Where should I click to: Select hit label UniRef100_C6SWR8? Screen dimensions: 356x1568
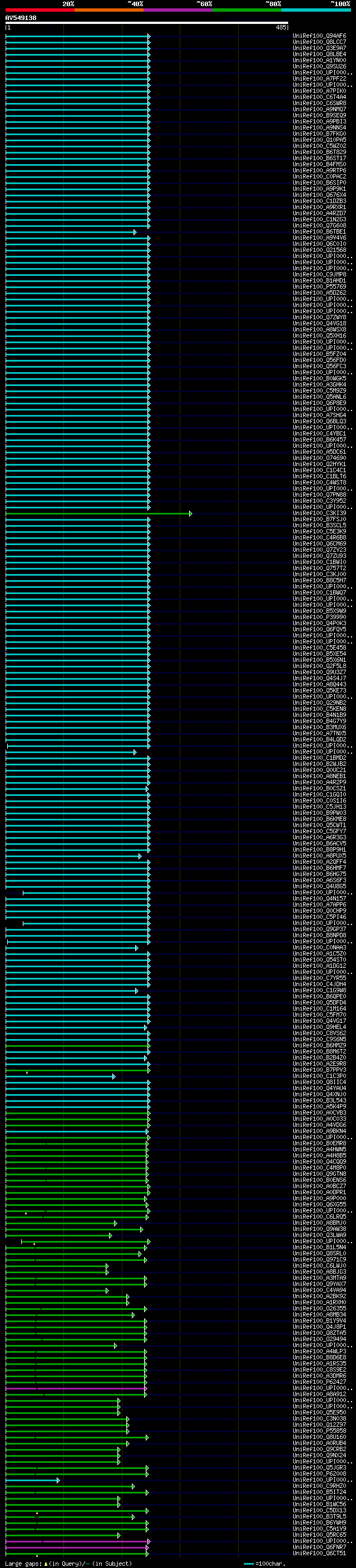coord(319,103)
